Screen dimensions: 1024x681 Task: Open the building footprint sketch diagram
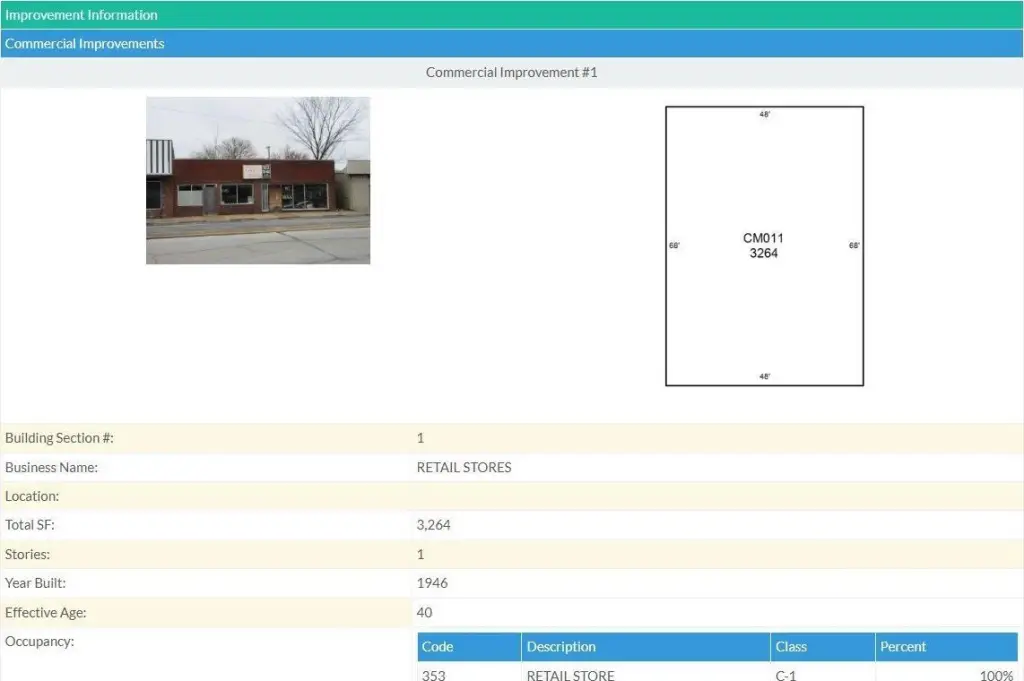764,300
